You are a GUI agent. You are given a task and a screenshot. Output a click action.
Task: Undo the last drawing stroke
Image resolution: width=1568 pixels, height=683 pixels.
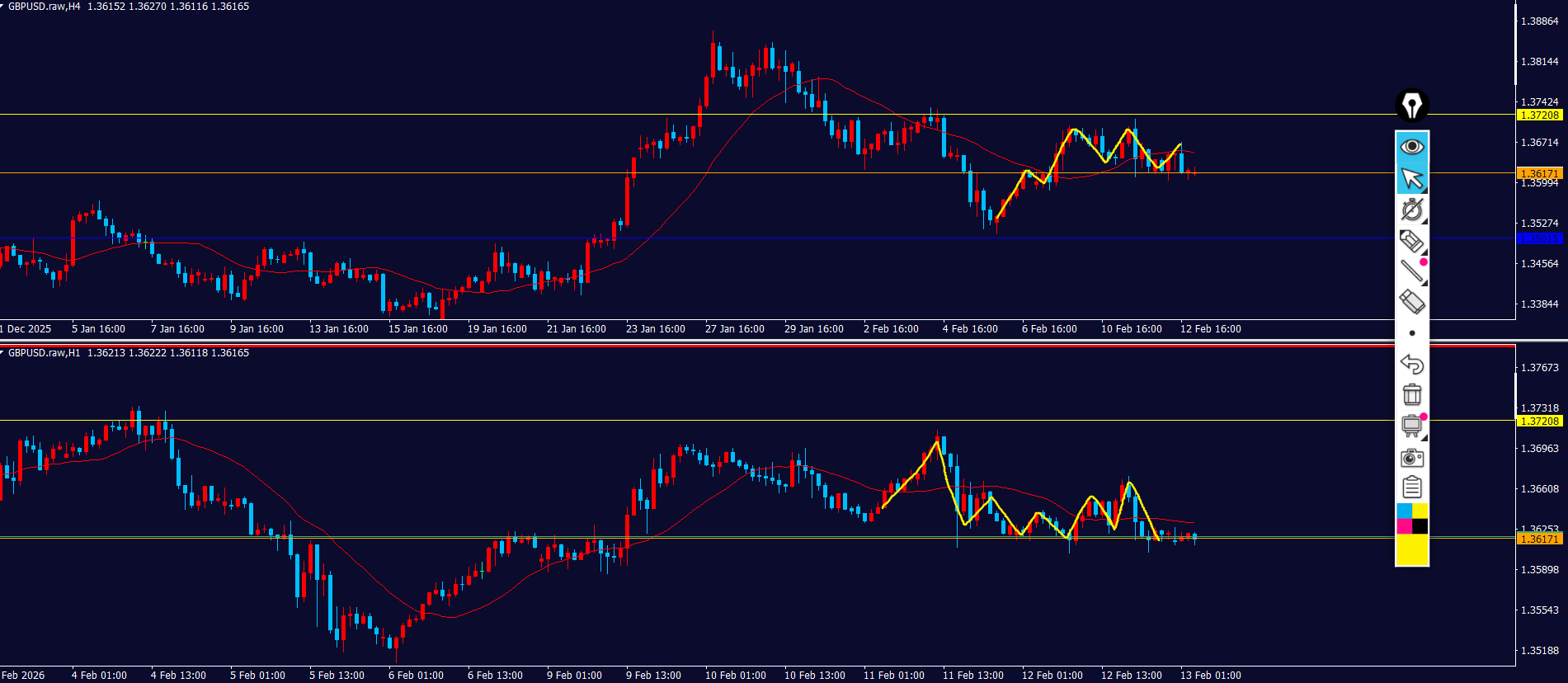coord(1412,364)
